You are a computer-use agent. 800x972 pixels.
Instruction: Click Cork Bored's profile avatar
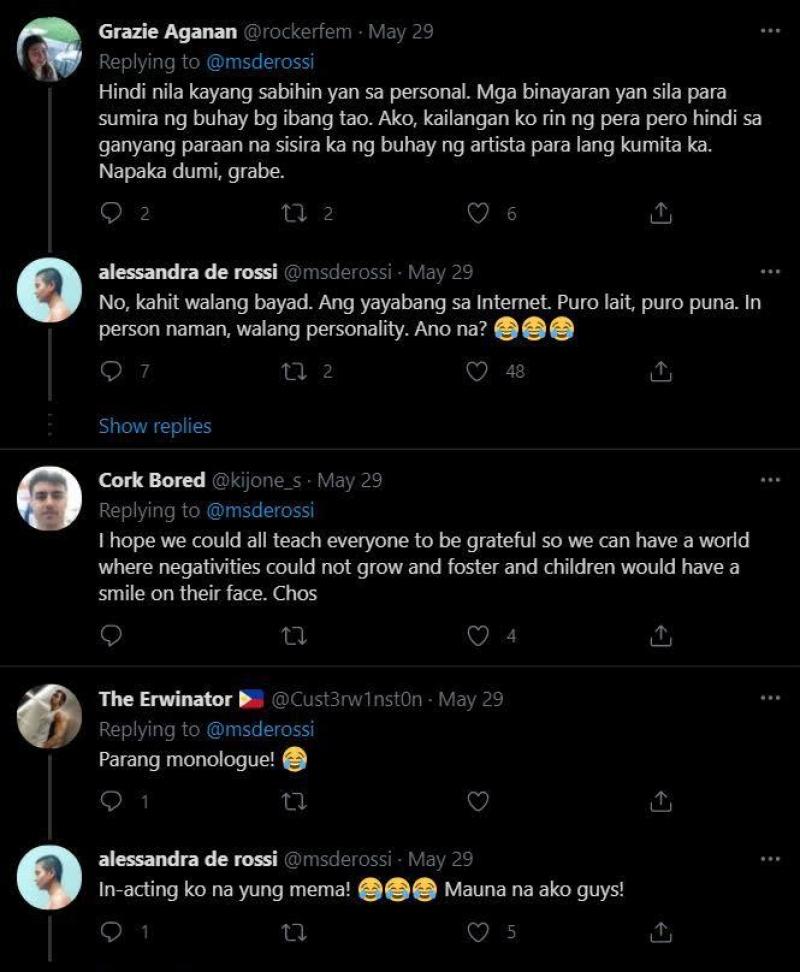pos(50,498)
